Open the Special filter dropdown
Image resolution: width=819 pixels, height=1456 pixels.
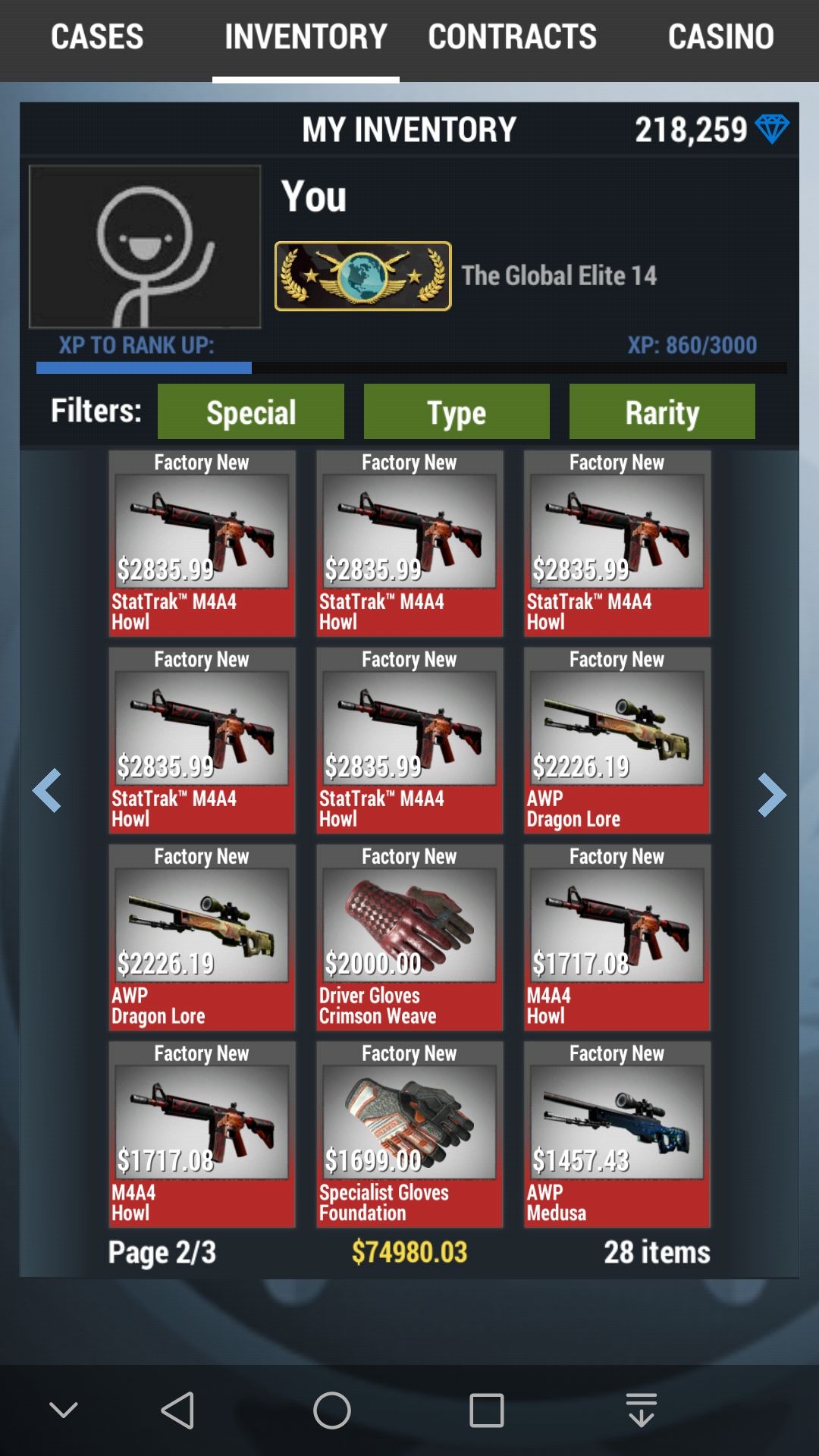[251, 412]
